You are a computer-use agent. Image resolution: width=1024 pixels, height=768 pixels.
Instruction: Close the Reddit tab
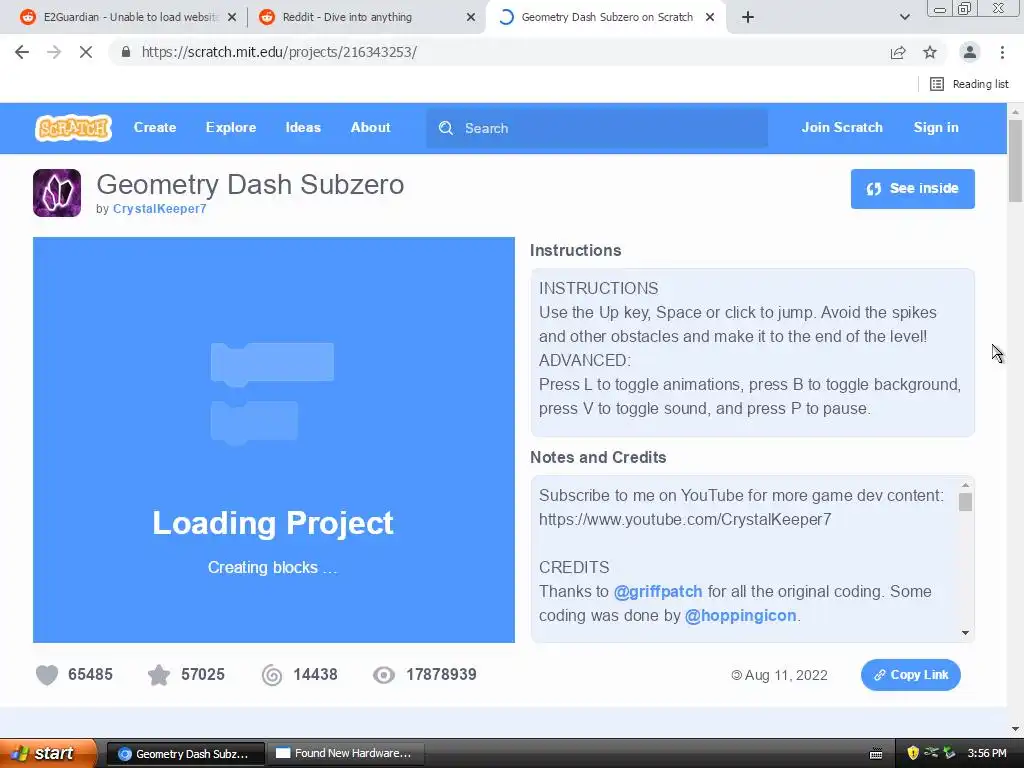[471, 18]
